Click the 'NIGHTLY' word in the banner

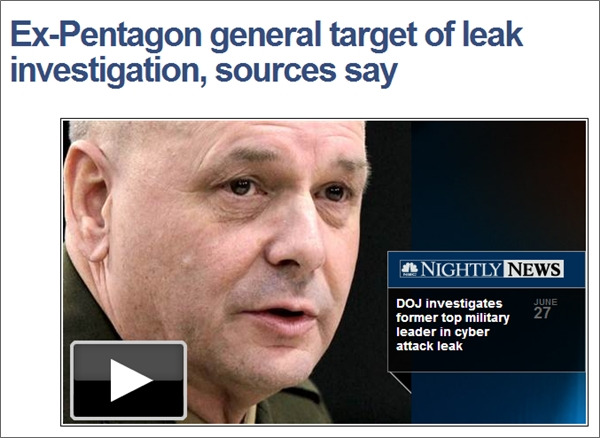click(461, 269)
